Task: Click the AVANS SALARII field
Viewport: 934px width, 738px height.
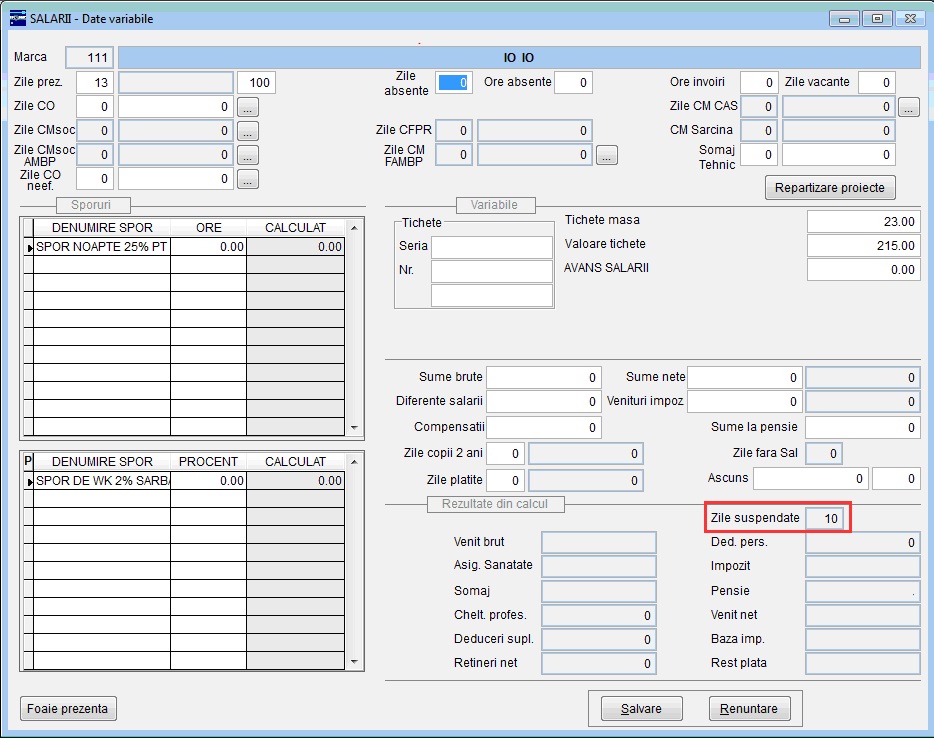Action: point(864,270)
